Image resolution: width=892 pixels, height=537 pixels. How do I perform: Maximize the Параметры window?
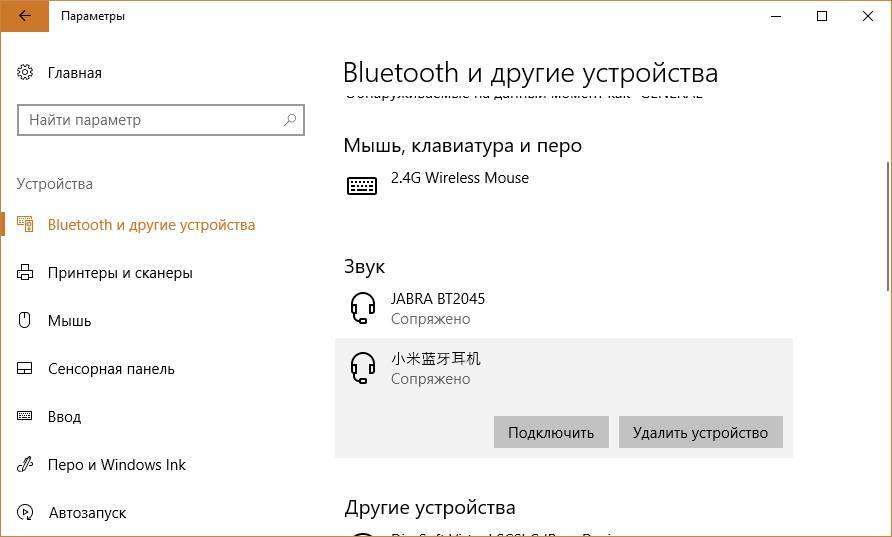pyautogui.click(x=822, y=16)
